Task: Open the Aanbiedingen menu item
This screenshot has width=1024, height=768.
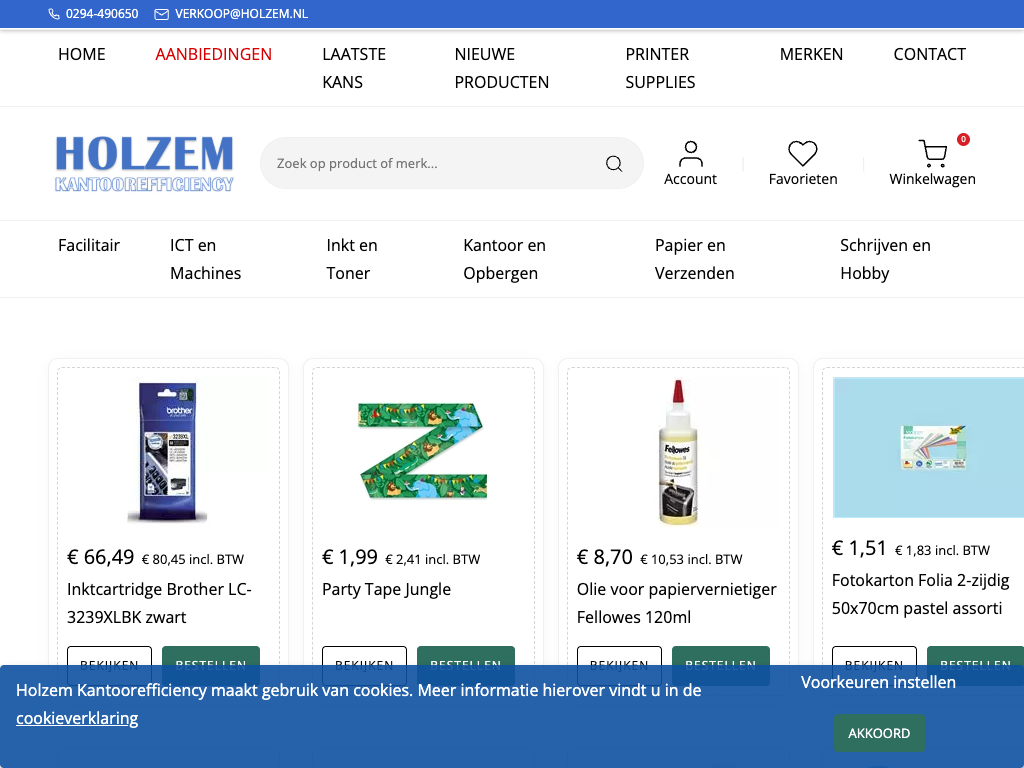Action: tap(213, 54)
